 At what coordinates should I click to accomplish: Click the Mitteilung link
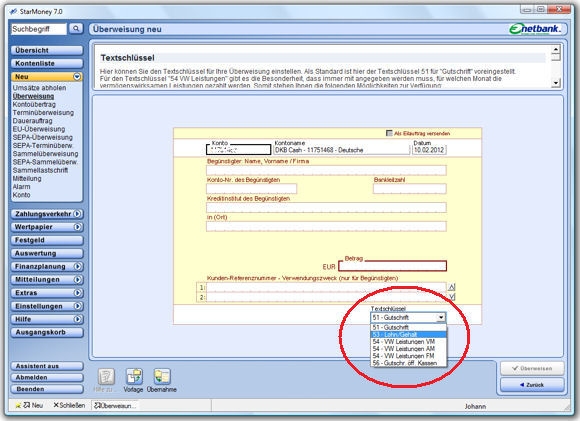pyautogui.click(x=27, y=178)
